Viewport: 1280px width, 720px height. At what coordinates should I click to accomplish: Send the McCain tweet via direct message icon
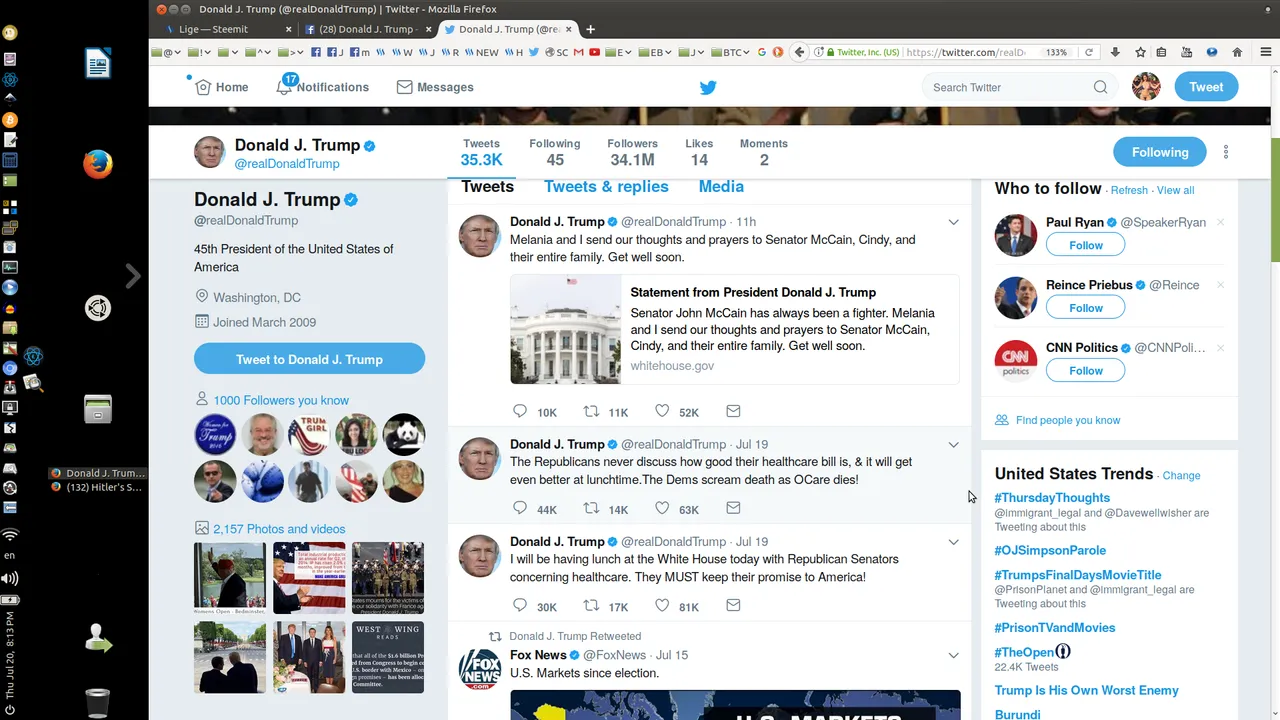[733, 411]
